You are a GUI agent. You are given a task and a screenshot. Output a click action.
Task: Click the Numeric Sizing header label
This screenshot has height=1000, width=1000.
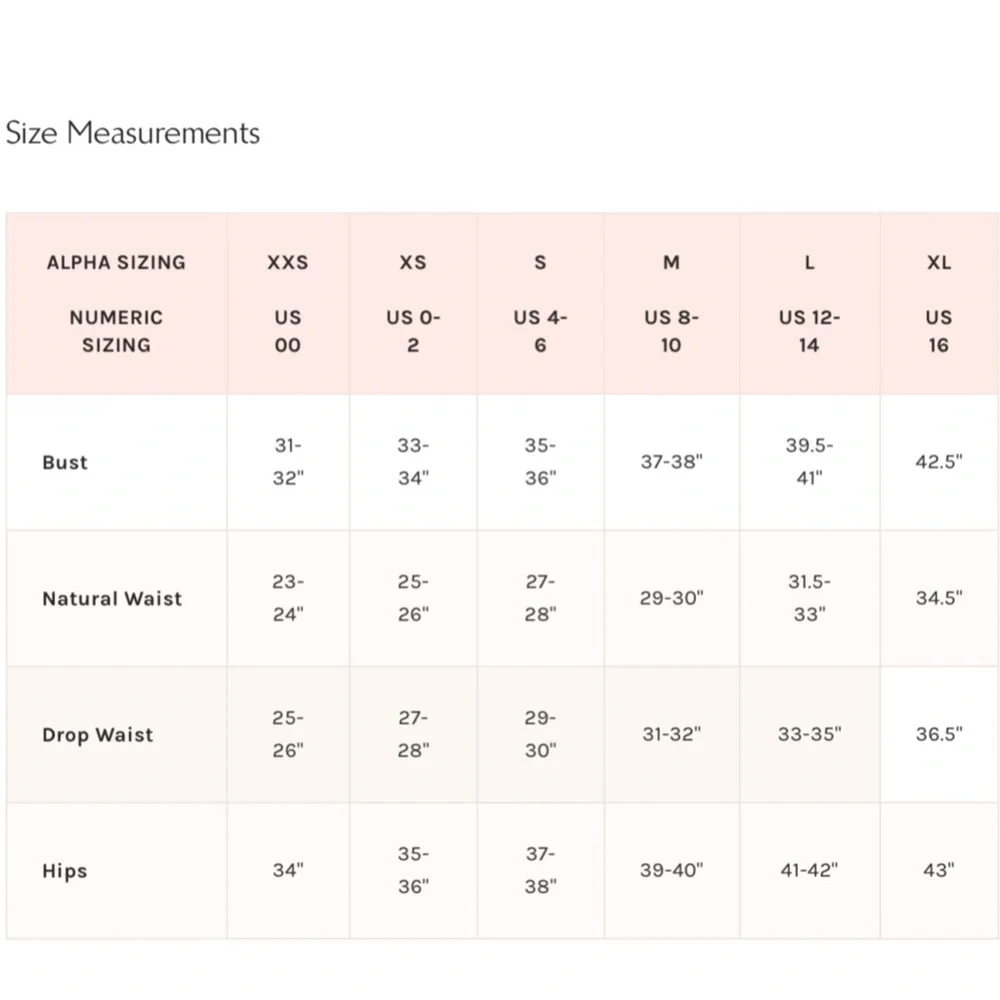pos(116,331)
